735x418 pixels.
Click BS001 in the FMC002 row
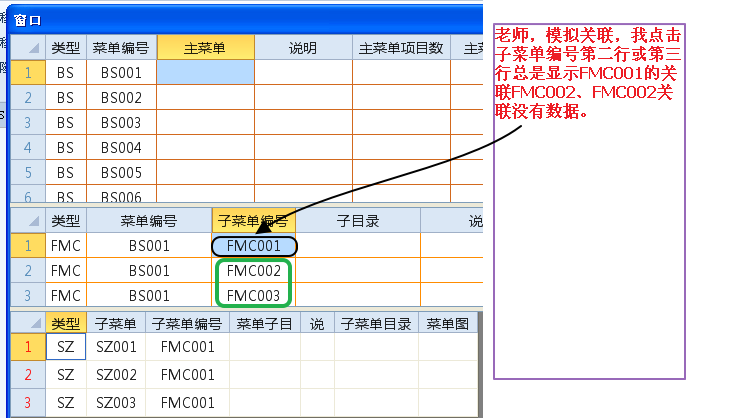(149, 270)
